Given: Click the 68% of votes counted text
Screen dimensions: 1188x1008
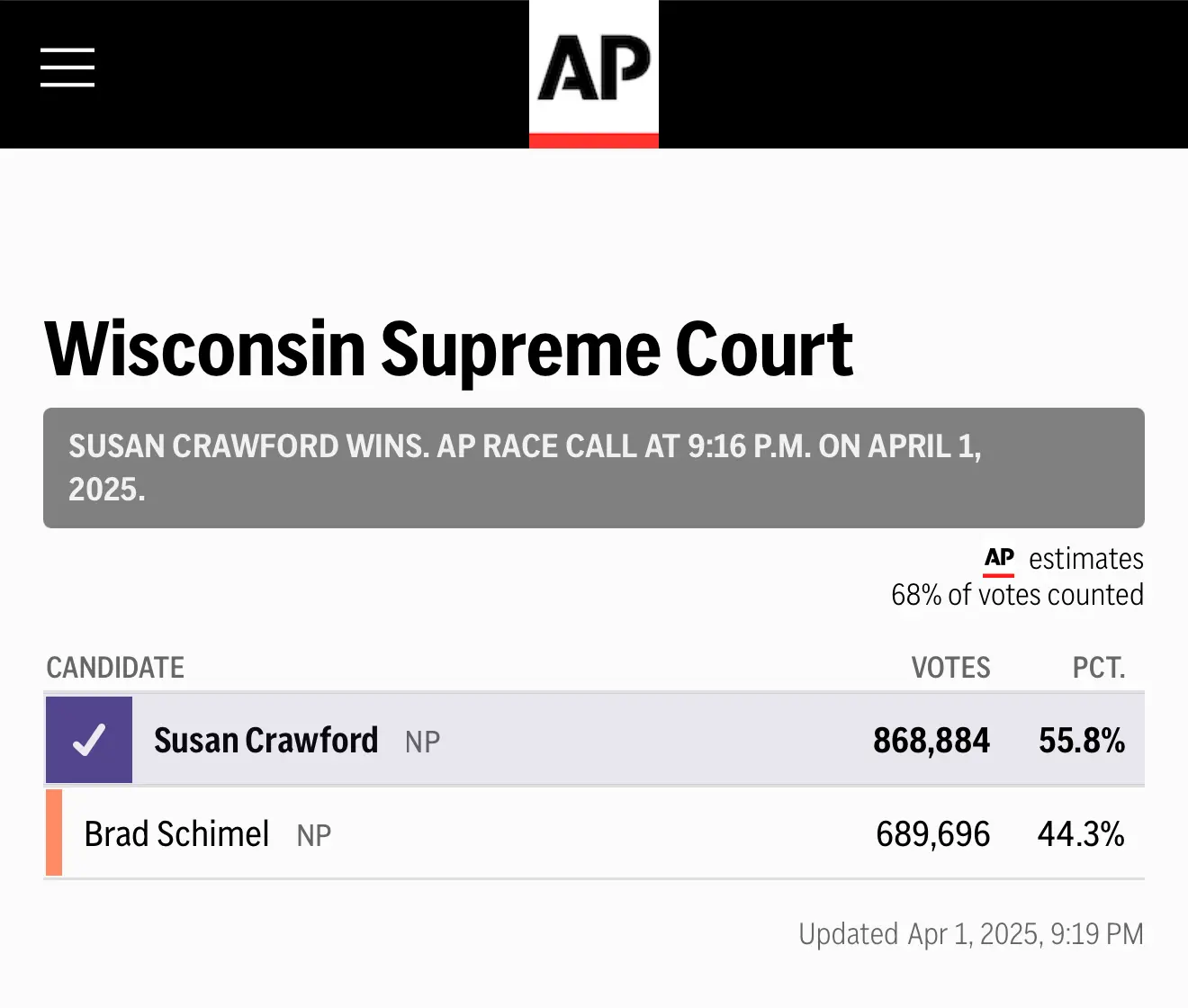Looking at the screenshot, I should (1017, 595).
